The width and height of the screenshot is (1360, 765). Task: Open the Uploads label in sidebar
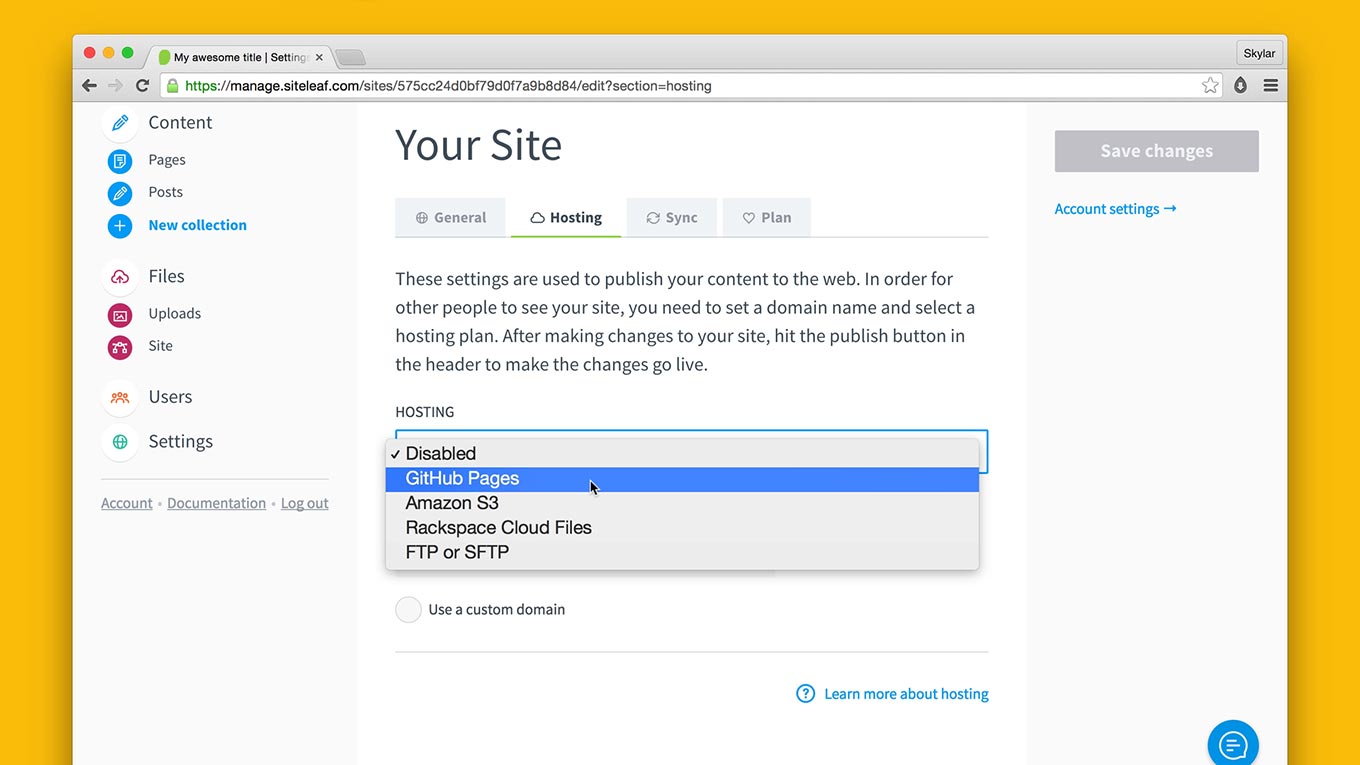tap(175, 313)
